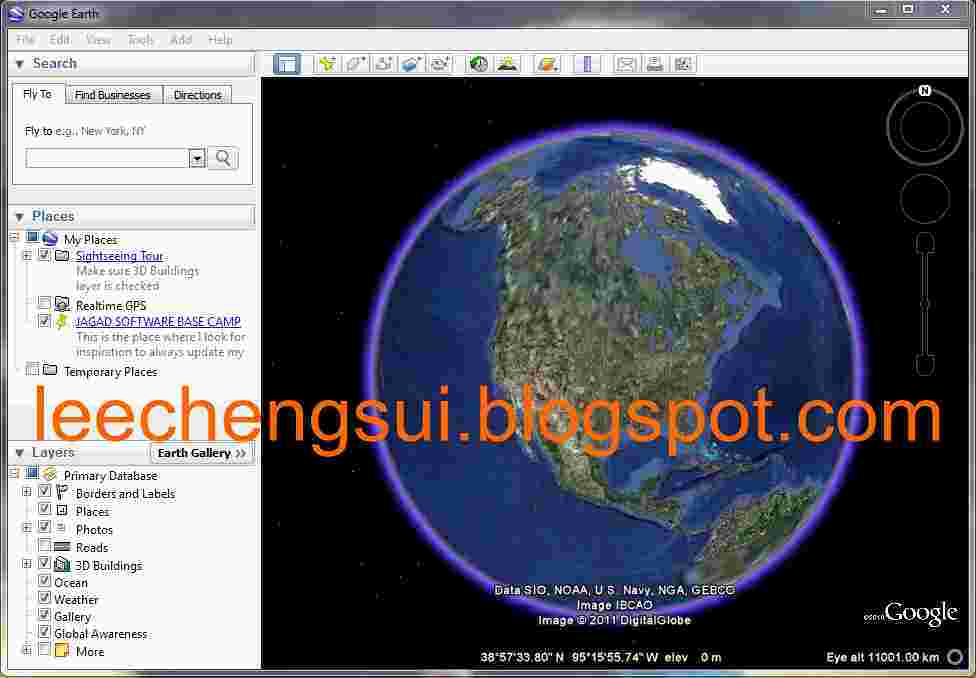This screenshot has width=976, height=678.
Task: Uncheck the Global Awareness layer
Action: click(44, 633)
